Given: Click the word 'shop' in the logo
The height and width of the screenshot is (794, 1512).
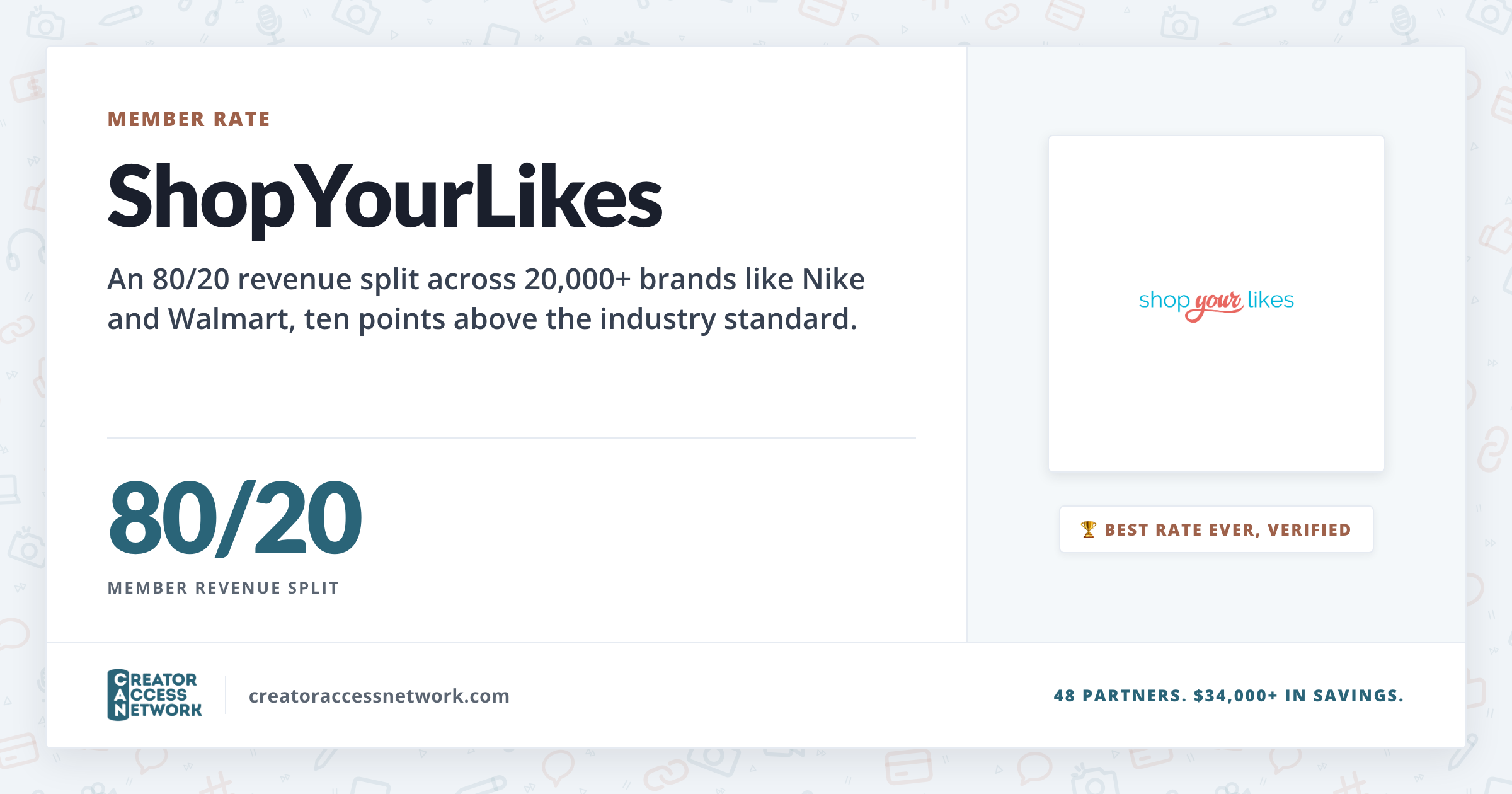Looking at the screenshot, I should [x=1164, y=301].
